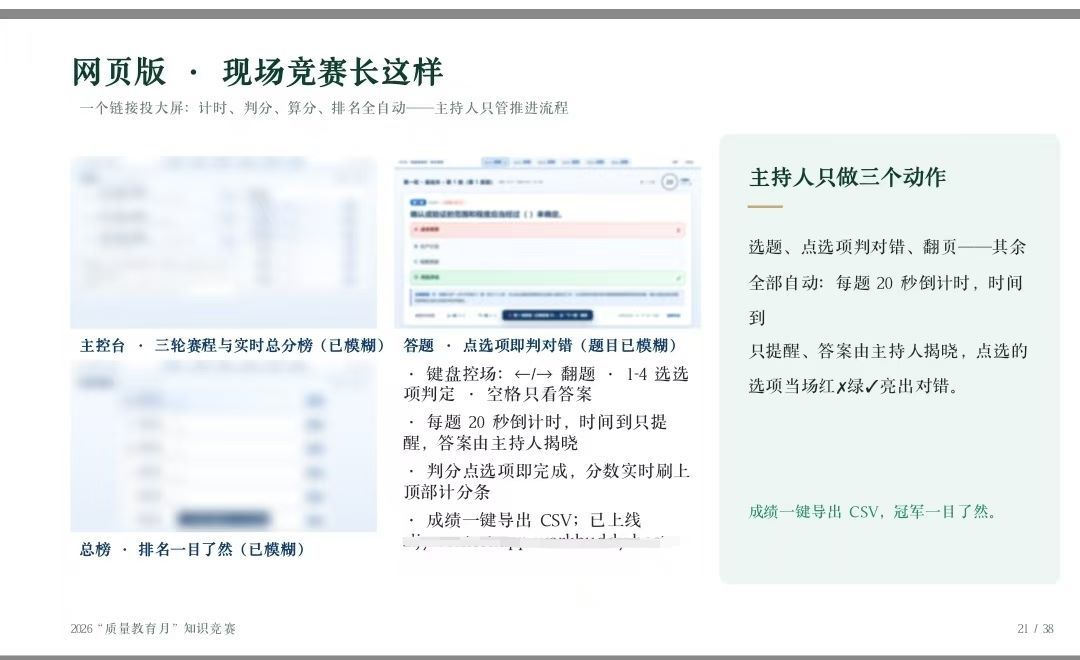Click the page number "21 / 38"
The height and width of the screenshot is (660, 1080).
coord(1035,628)
